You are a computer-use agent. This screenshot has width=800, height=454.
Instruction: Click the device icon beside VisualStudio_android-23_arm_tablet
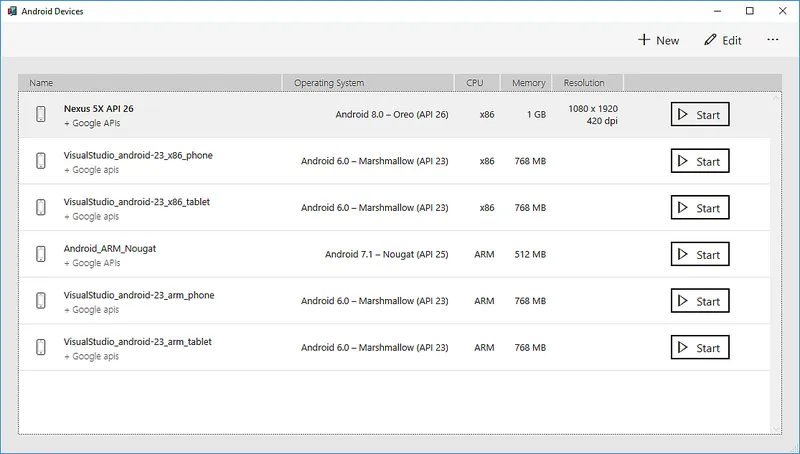41,347
